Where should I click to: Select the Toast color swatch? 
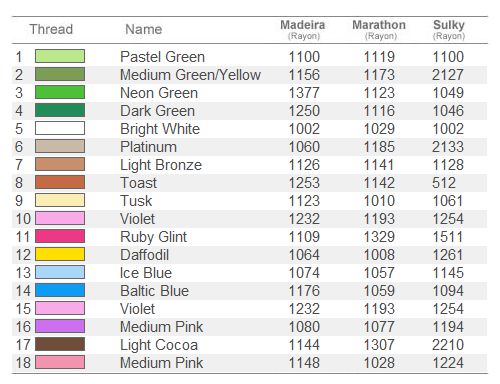(x=60, y=182)
